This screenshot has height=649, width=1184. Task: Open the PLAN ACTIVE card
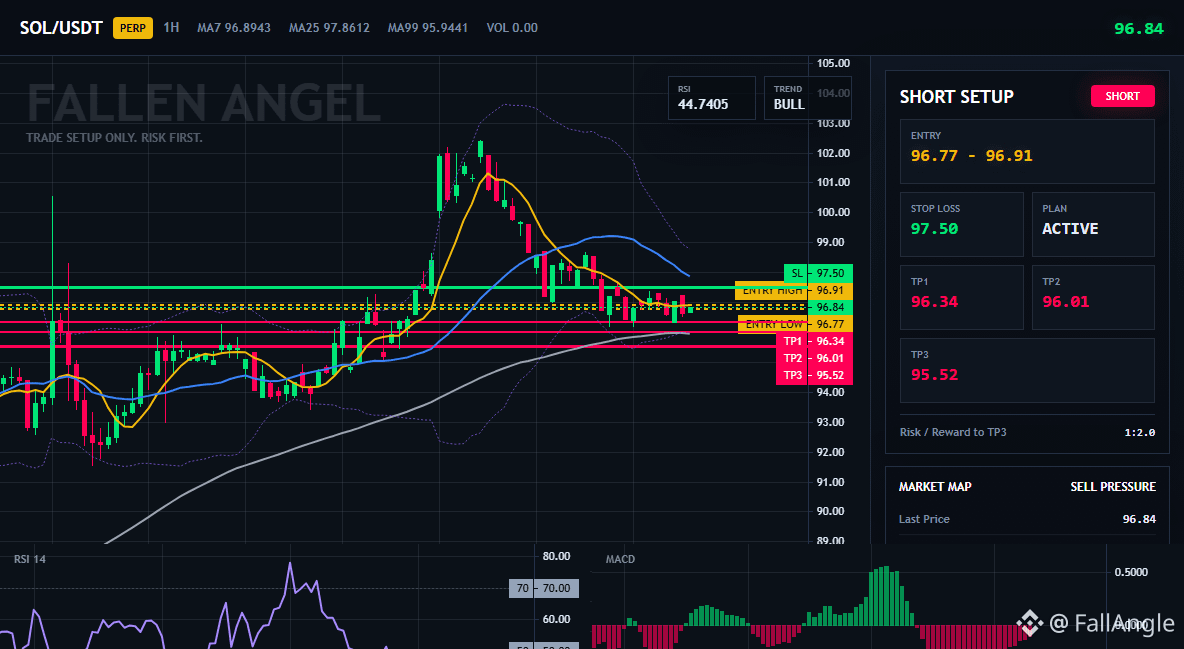click(x=1093, y=224)
